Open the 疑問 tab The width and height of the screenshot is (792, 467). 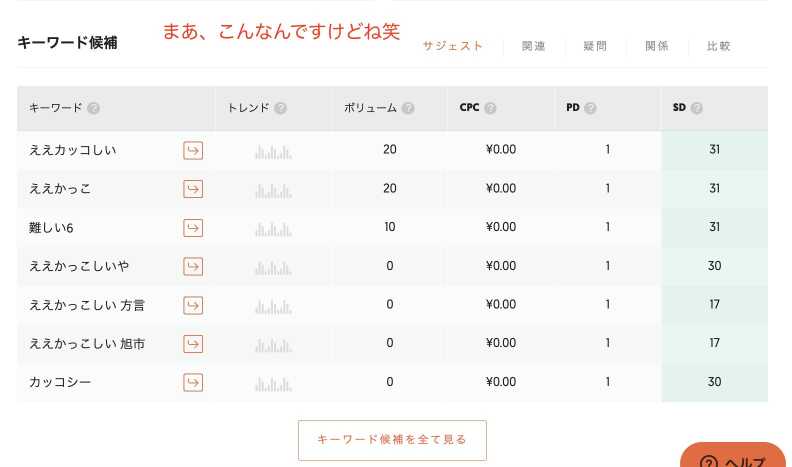coord(595,46)
